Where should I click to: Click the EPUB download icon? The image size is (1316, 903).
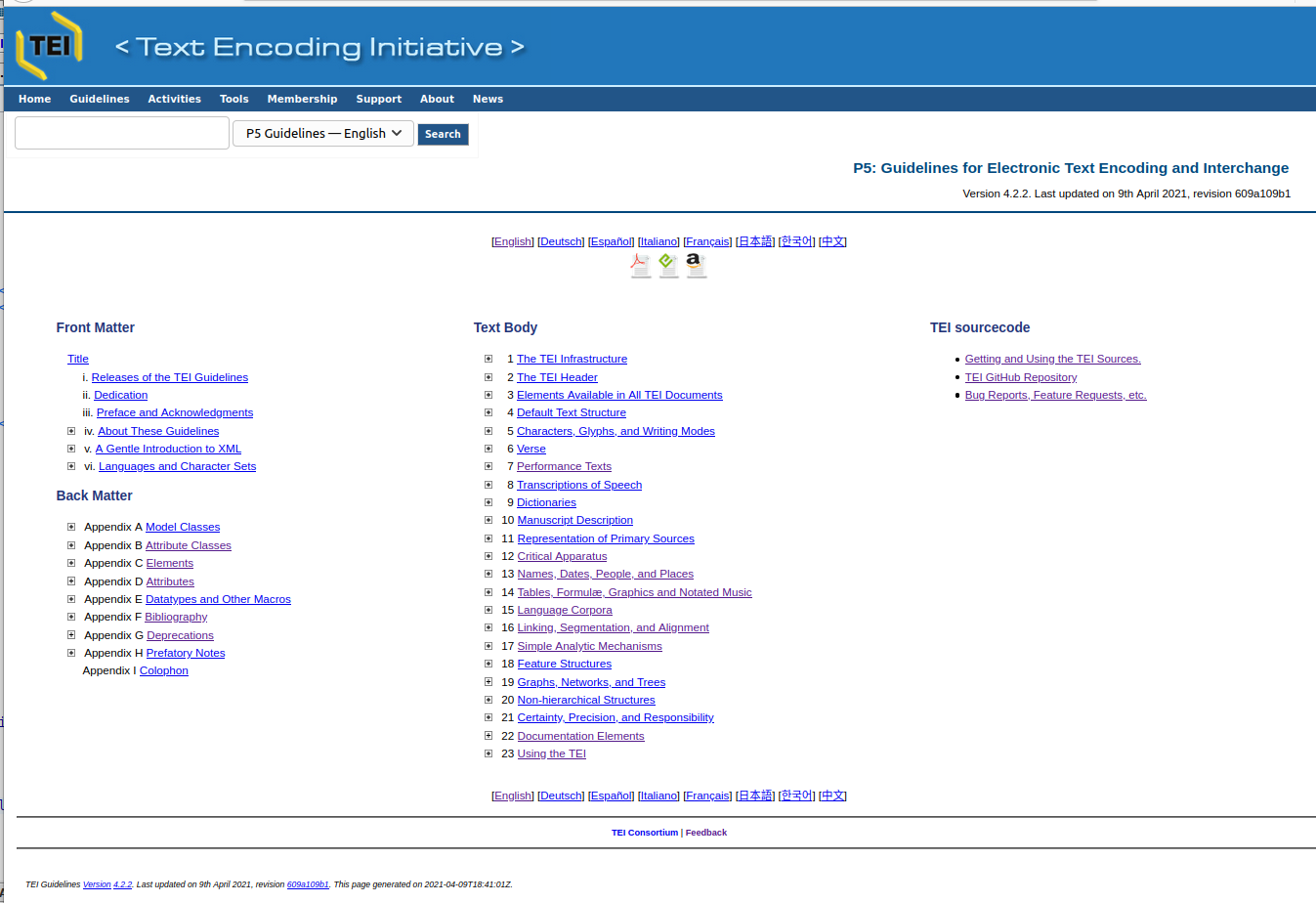tap(668, 265)
